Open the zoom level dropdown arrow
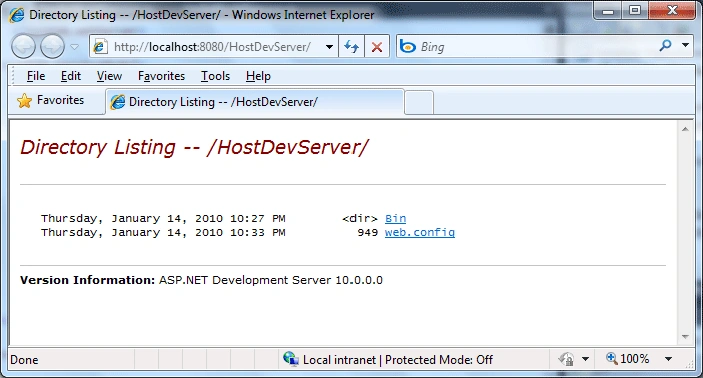The width and height of the screenshot is (703, 378). tap(668, 359)
